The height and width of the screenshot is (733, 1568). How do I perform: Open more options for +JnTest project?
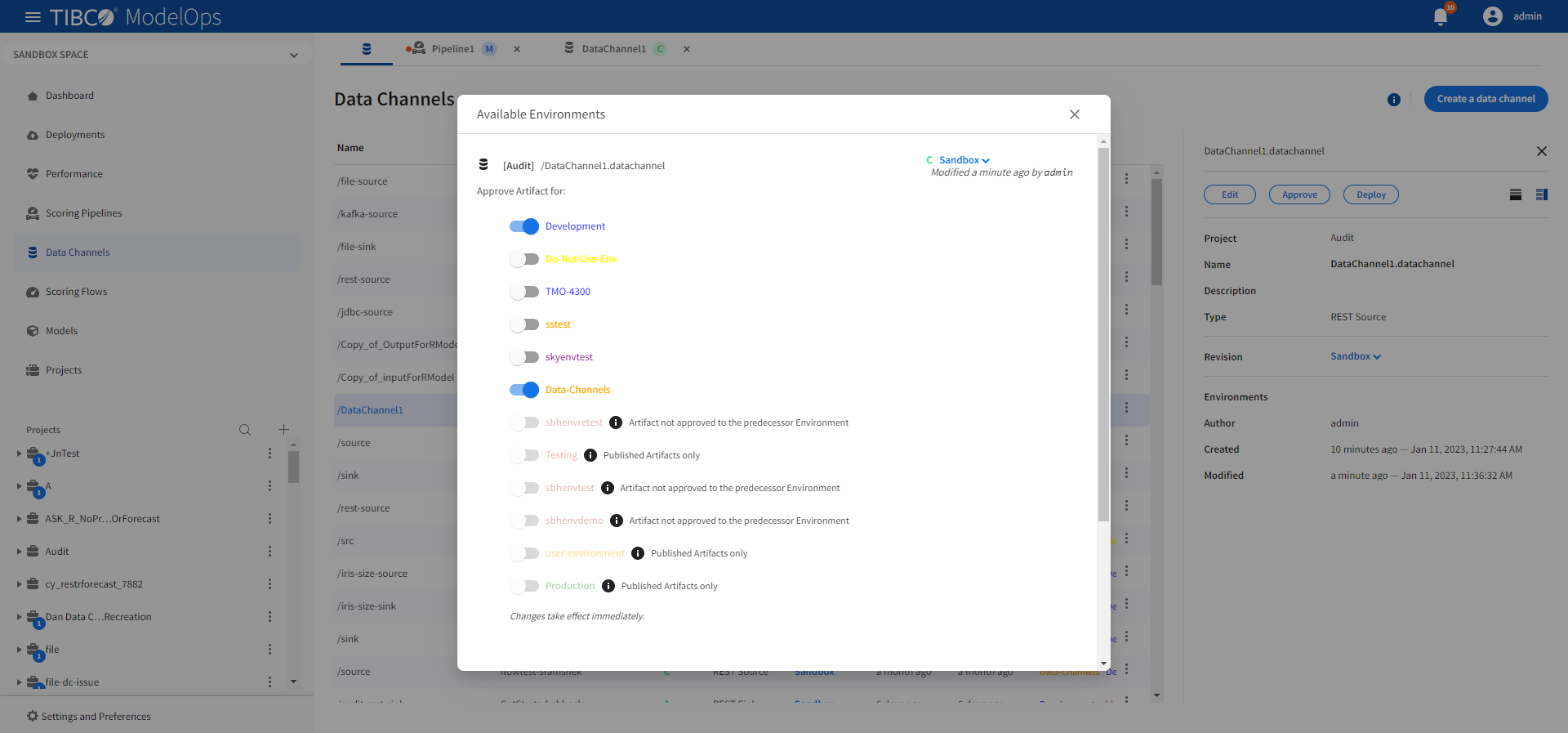[269, 454]
